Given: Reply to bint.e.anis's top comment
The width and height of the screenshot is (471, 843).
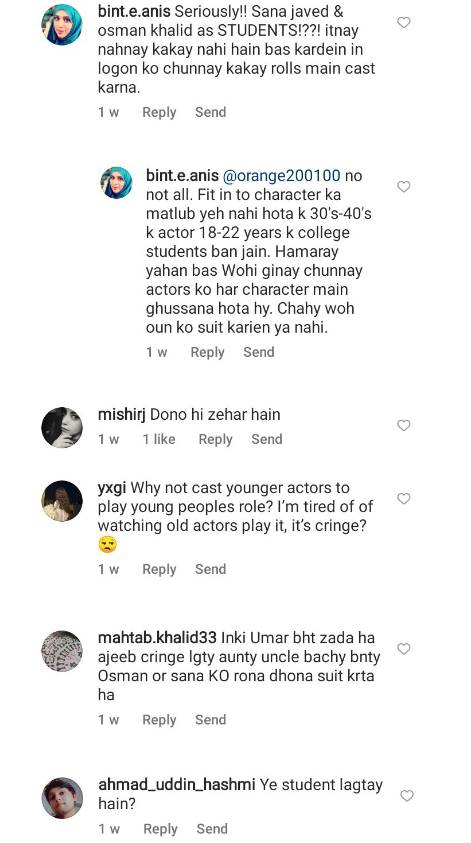Looking at the screenshot, I should point(159,112).
